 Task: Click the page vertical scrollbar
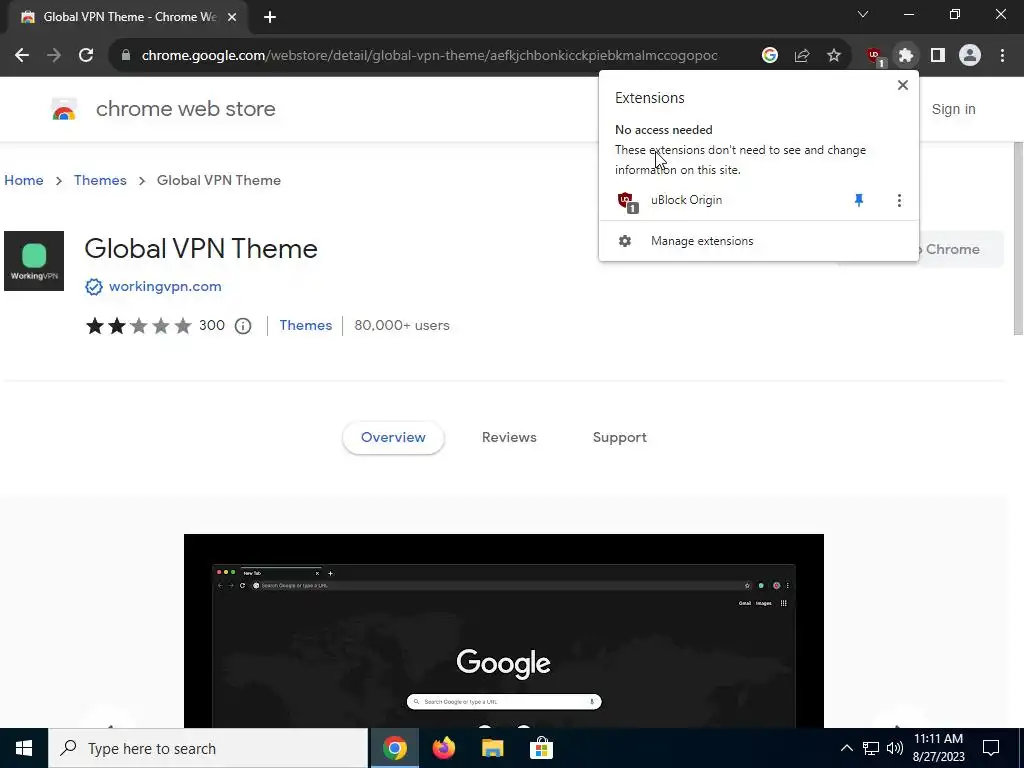pos(1017,238)
